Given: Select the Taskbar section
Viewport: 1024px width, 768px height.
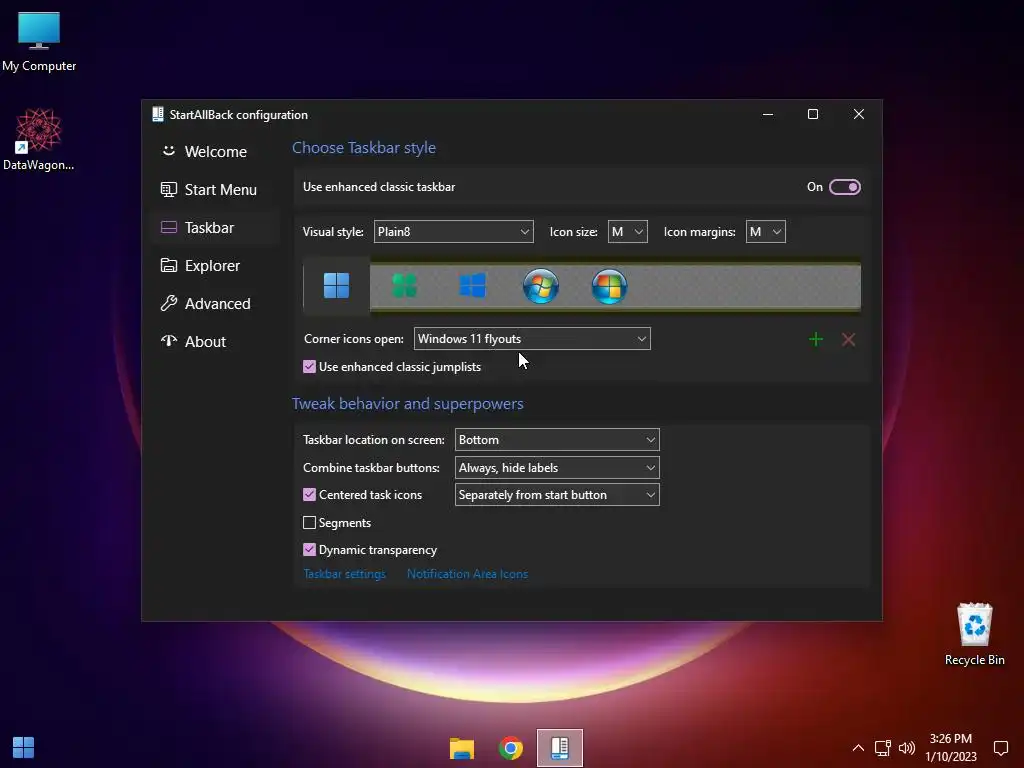Looking at the screenshot, I should (215, 227).
